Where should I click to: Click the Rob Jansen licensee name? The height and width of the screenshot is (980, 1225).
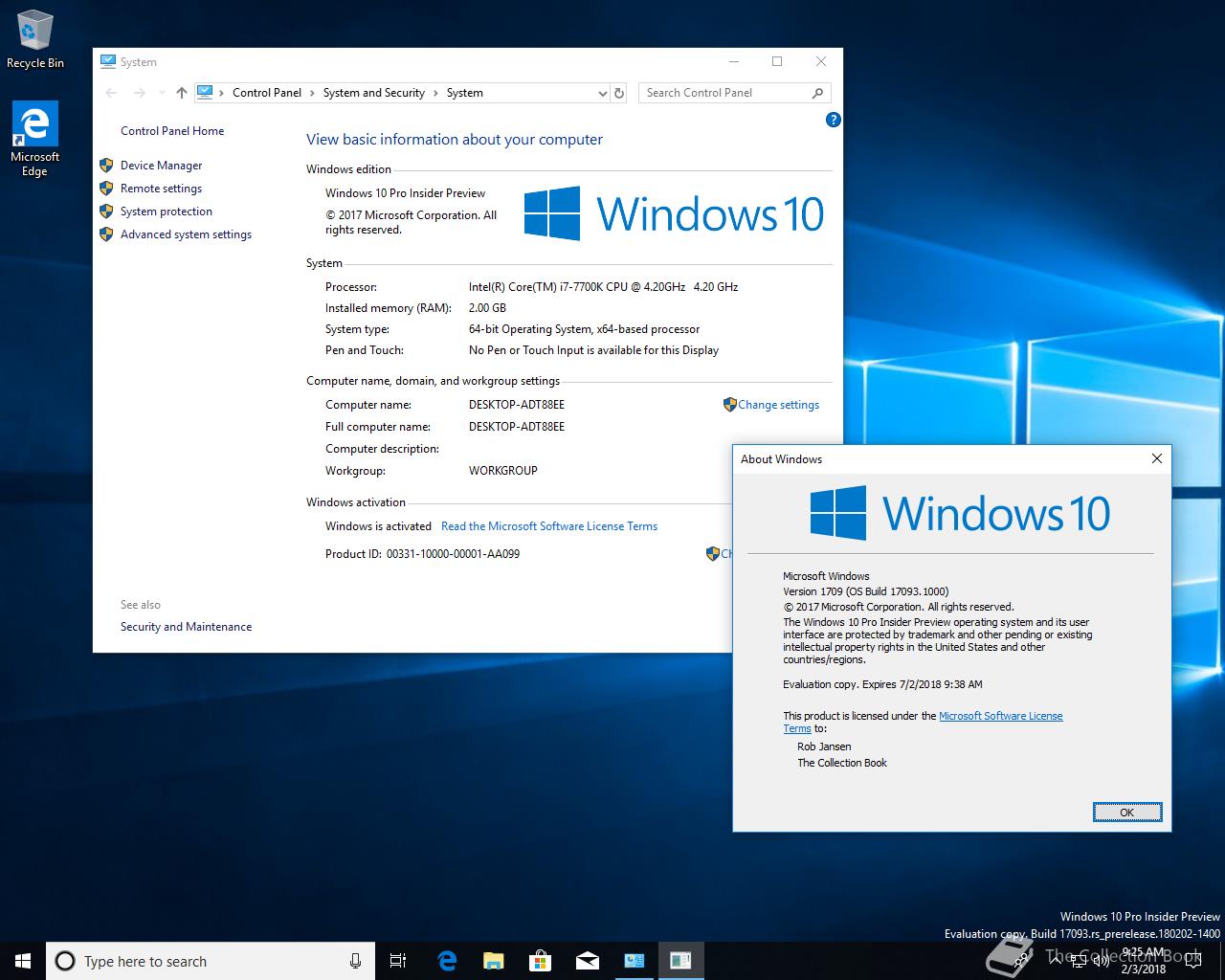tap(824, 746)
